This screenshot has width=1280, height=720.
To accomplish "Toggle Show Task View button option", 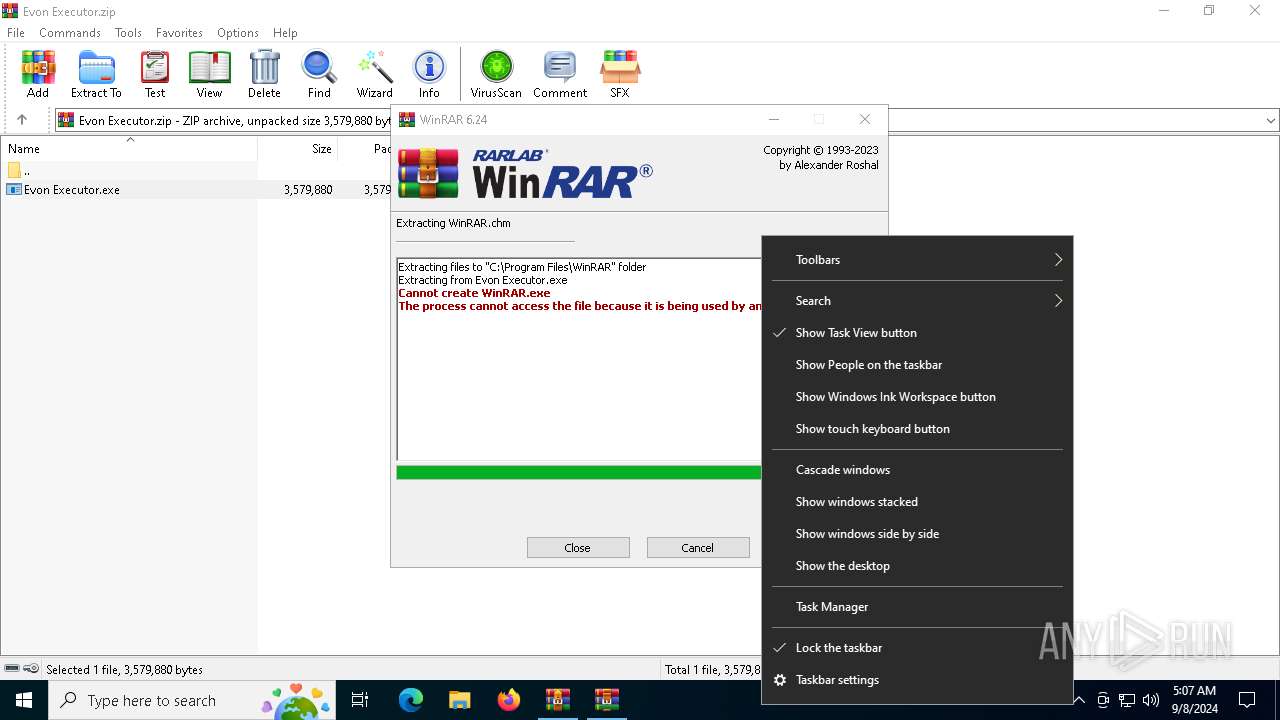I will click(917, 333).
